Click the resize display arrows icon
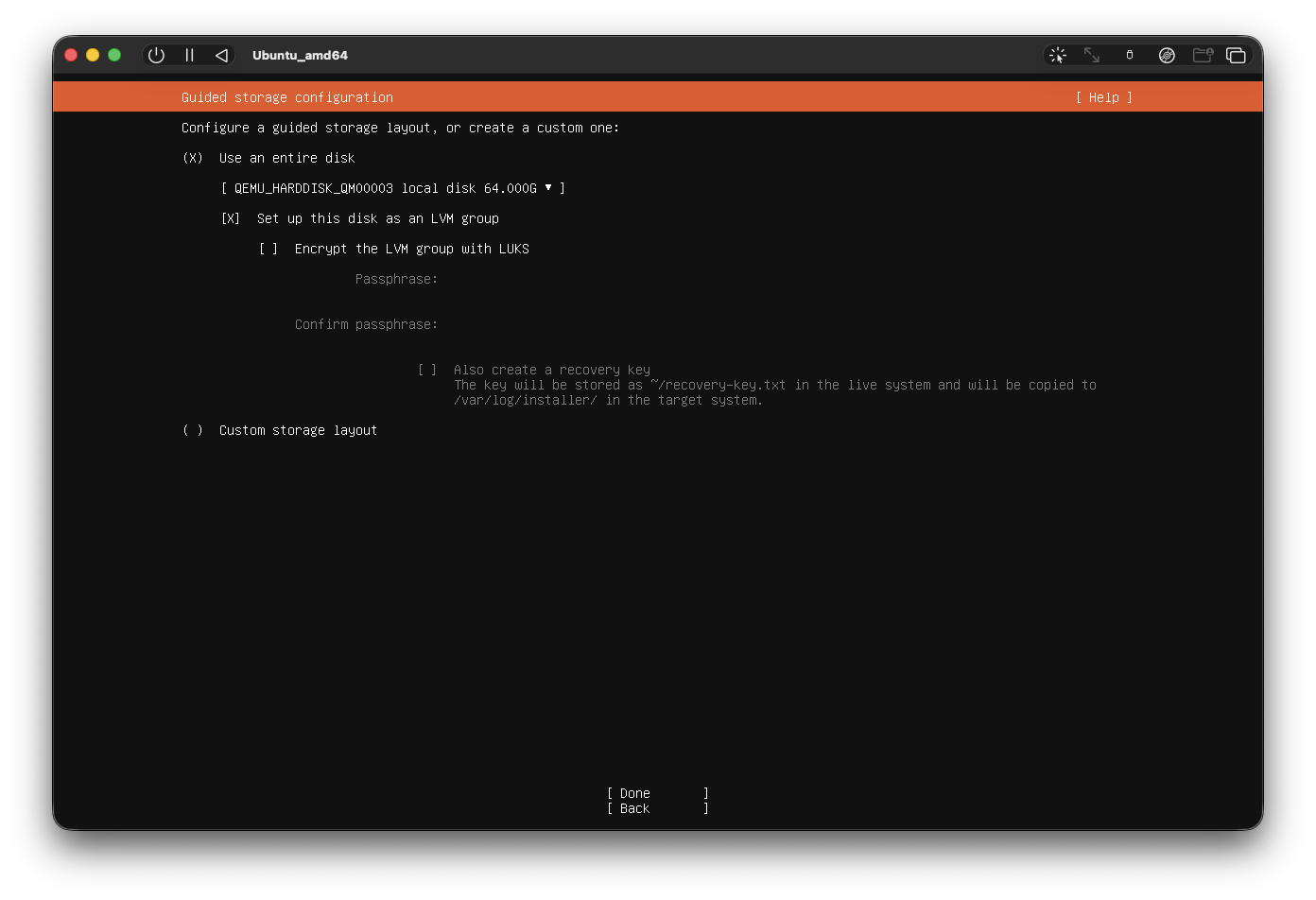This screenshot has width=1316, height=900. (1092, 55)
